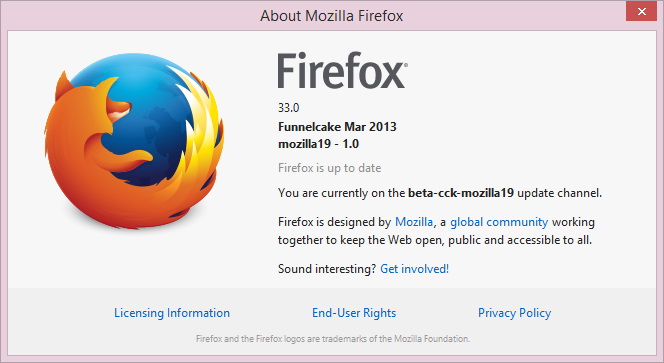Click the registered symbol beside Firefox wordmark
Screen dimensions: 664x363
coord(406,65)
